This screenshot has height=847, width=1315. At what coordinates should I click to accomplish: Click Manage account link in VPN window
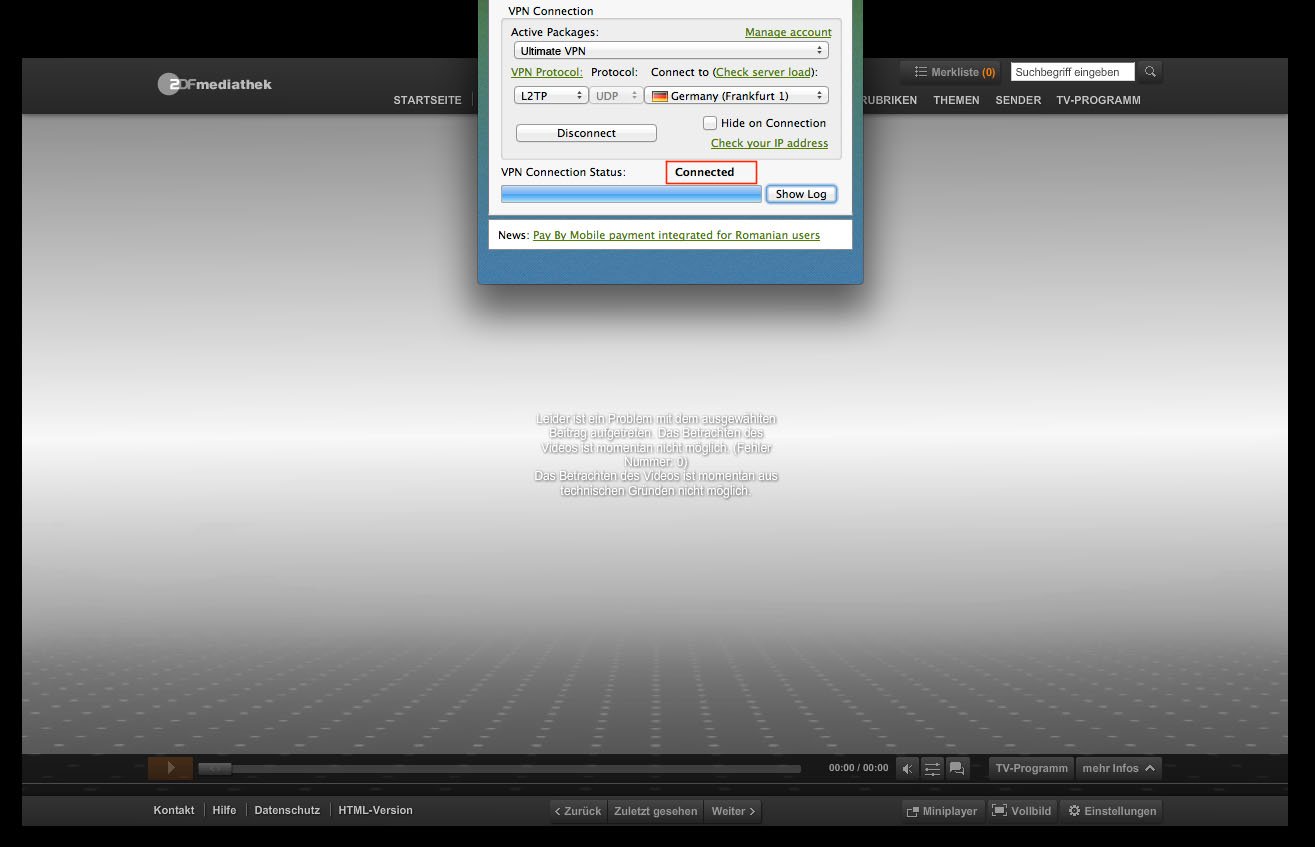click(788, 32)
